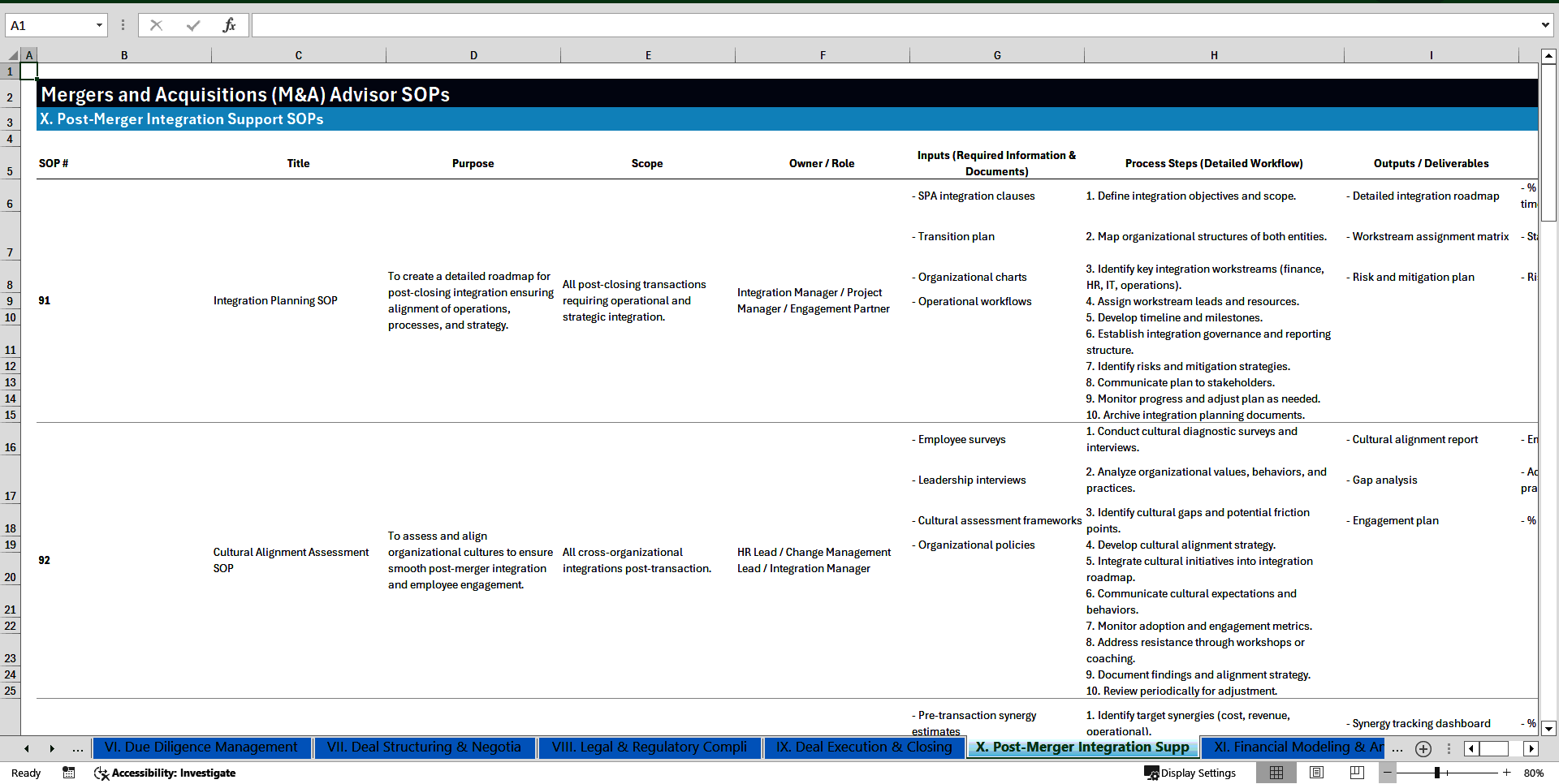1559x784 pixels.
Task: Add a new worksheet with the plus icon
Action: coord(1423,748)
